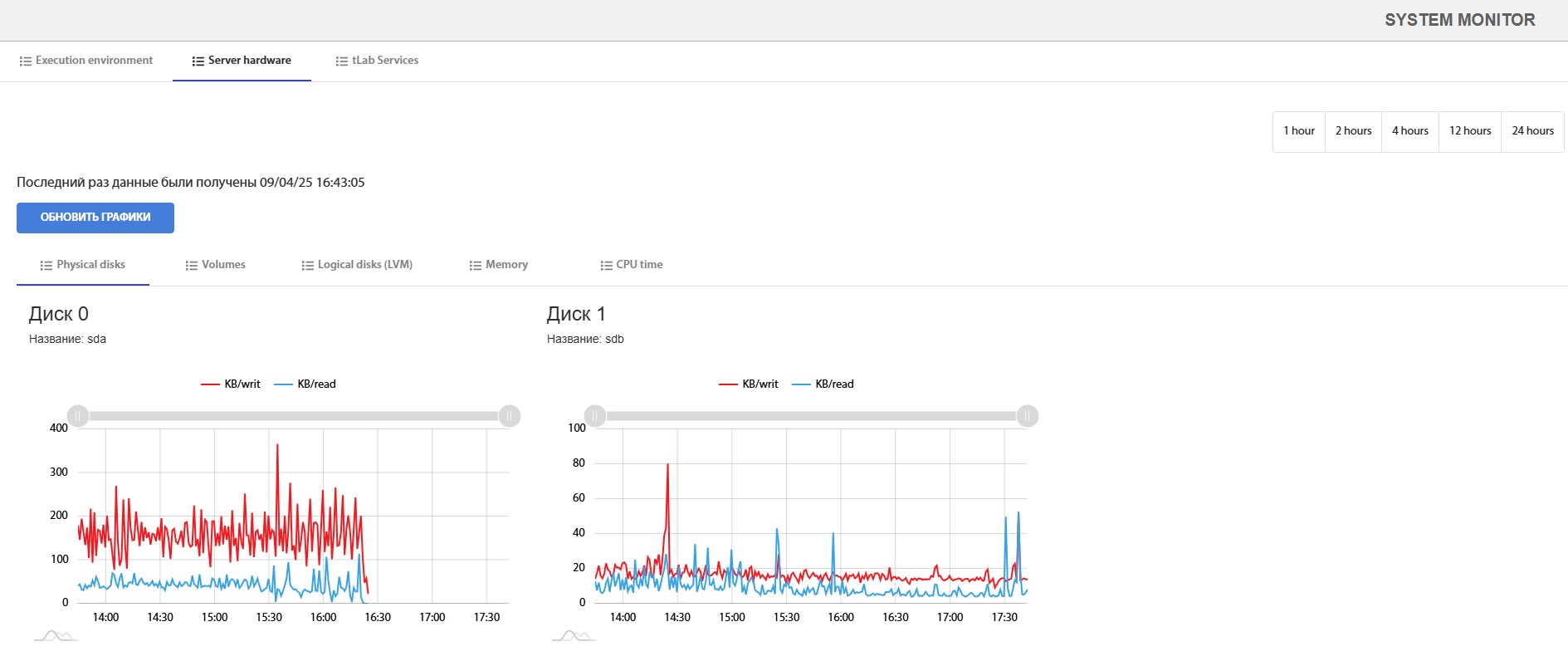The image size is (1568, 656).
Task: Click the small chart icon below Disk 1 graph
Action: pos(574,636)
